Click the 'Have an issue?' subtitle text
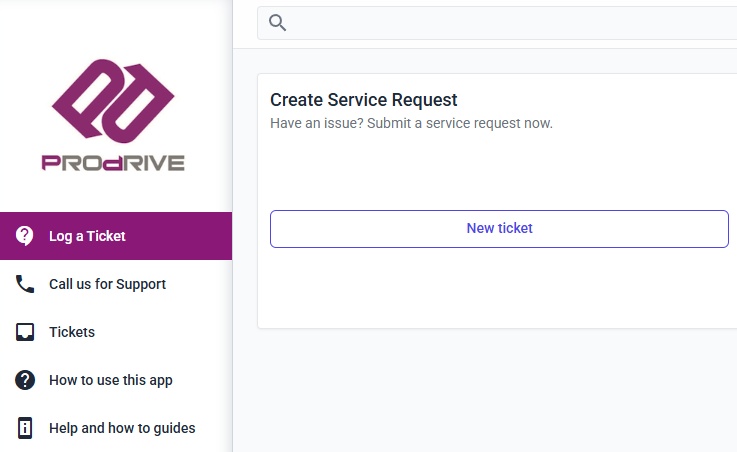 coord(411,124)
